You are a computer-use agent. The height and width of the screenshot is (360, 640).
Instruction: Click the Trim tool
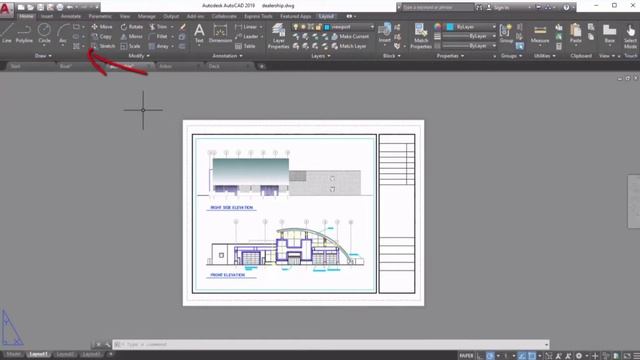(158, 27)
